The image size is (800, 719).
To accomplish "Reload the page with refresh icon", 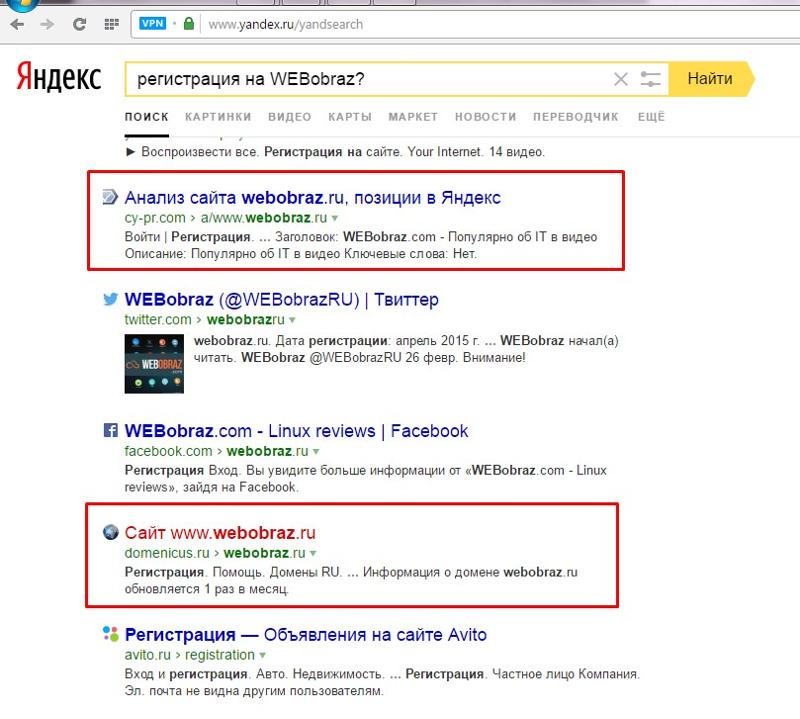I will click(79, 24).
